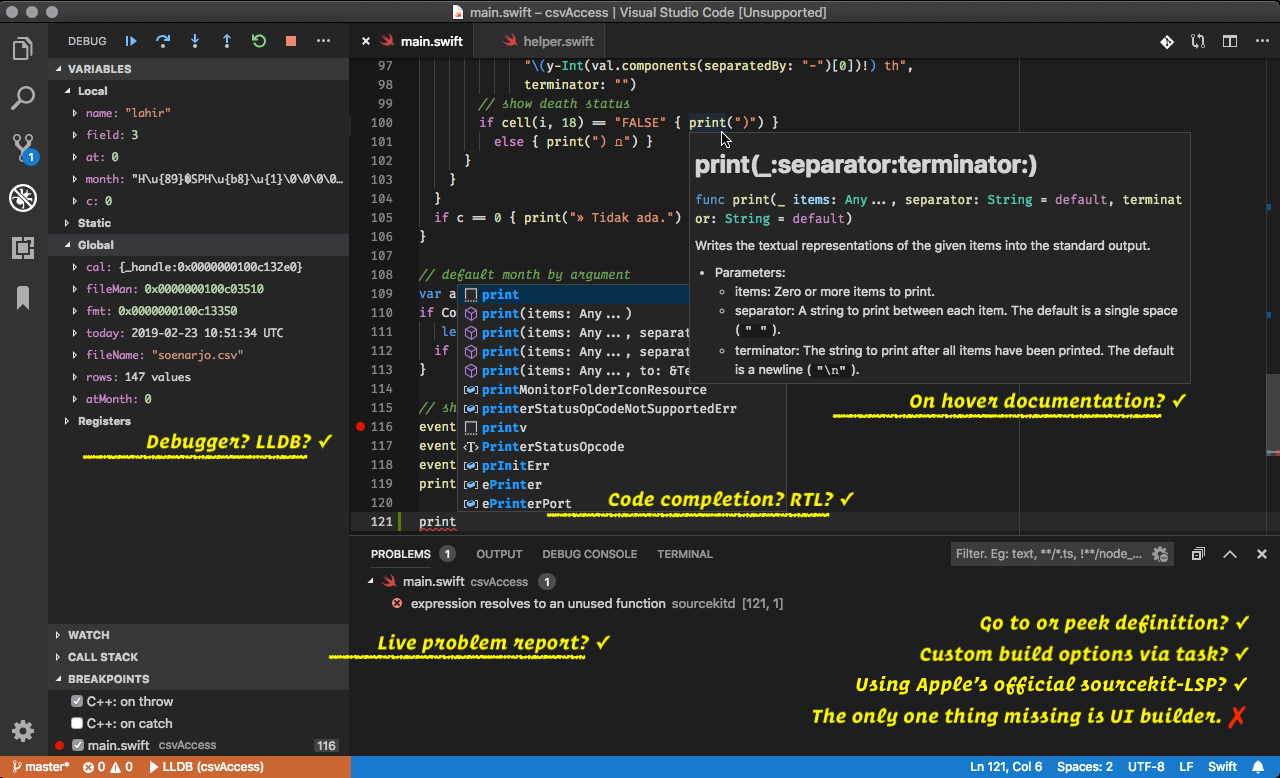Viewport: 1280px width, 778px height.
Task: Toggle main.swift line 116 breakpoint checkbox
Action: click(78, 746)
